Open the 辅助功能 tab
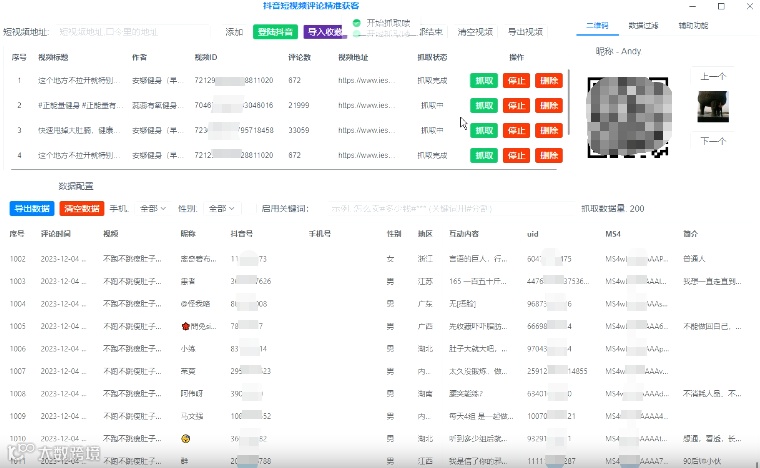760x468 pixels. pos(693,26)
